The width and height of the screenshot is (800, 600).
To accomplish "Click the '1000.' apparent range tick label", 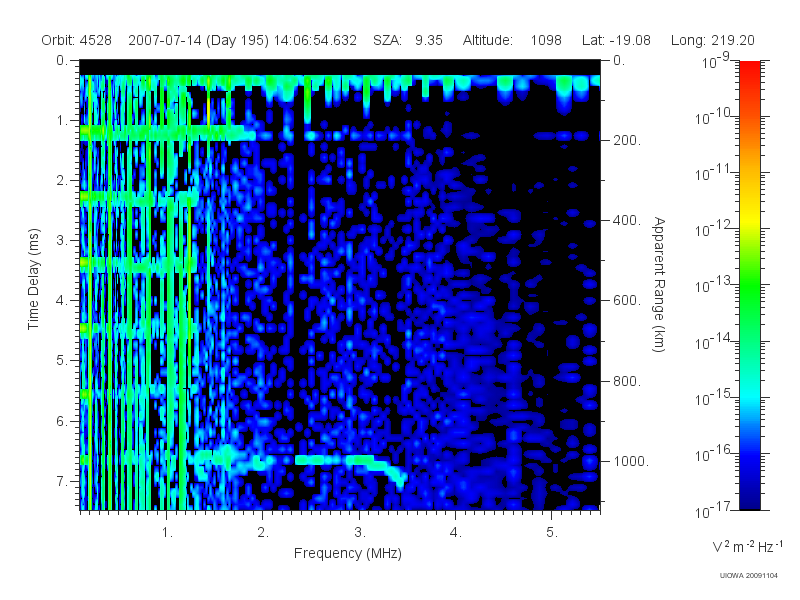I will (631, 461).
